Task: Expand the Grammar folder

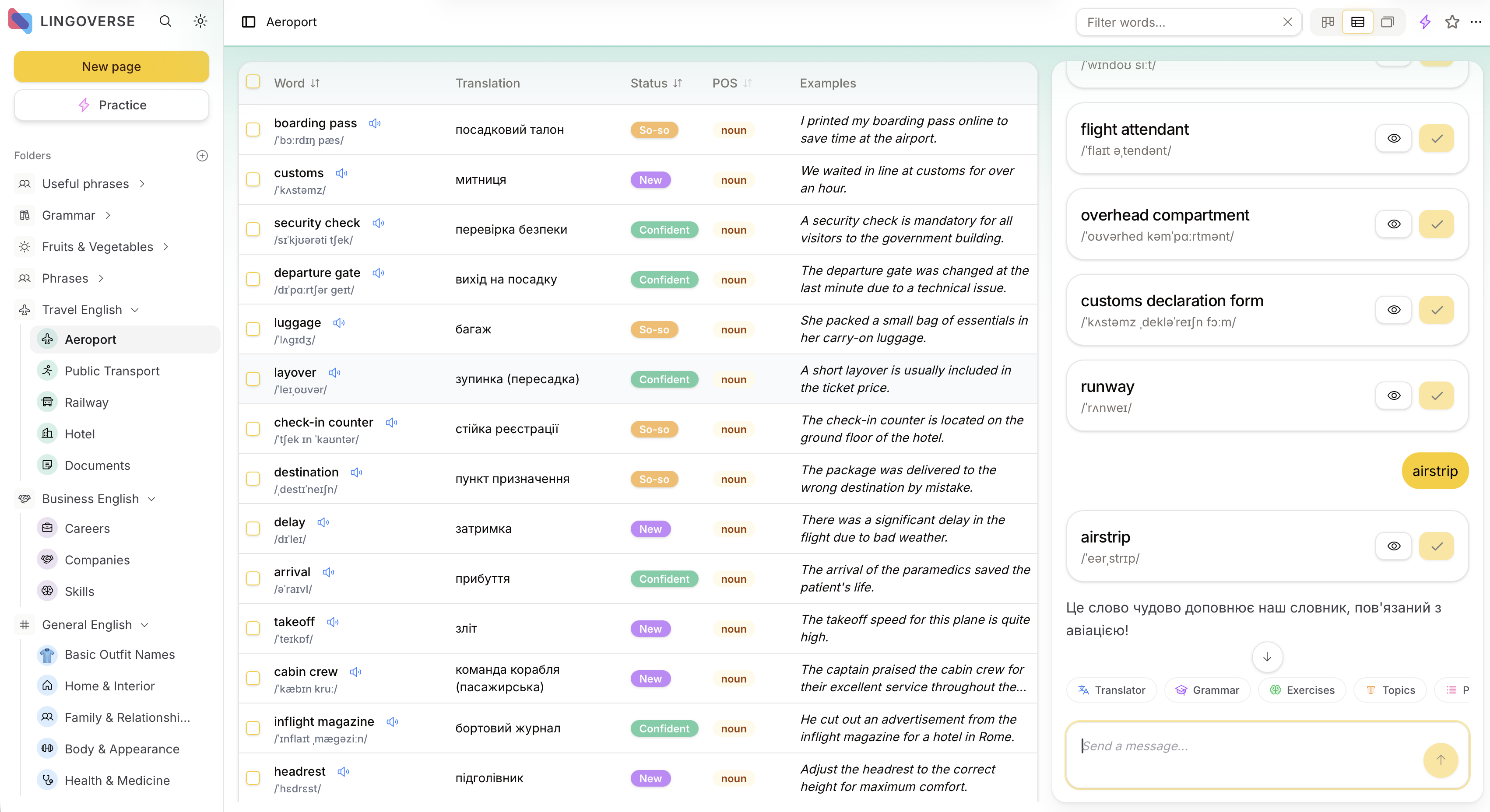Action: point(108,215)
